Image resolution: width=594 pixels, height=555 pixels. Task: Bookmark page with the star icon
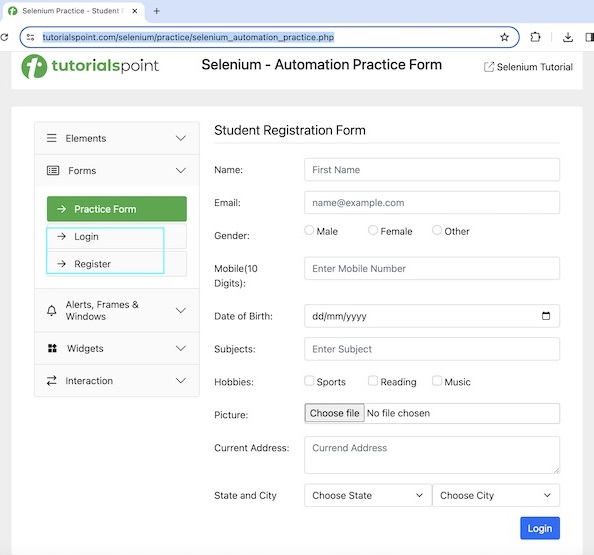[x=504, y=37]
